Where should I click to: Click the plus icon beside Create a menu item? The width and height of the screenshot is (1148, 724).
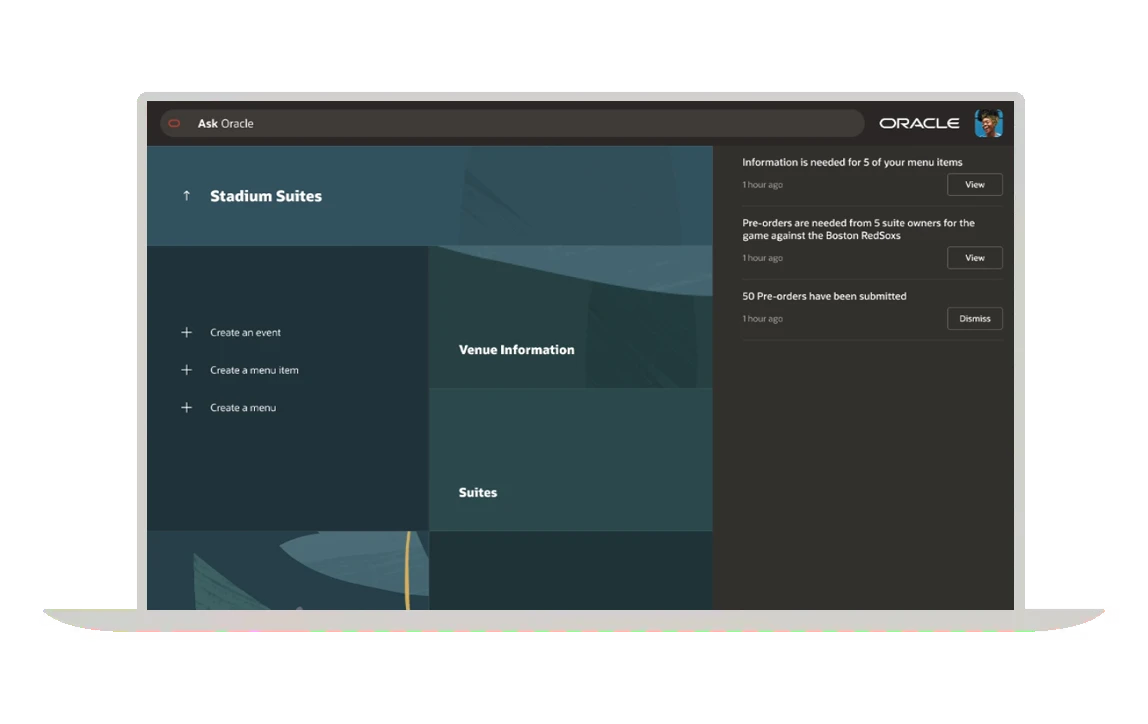(x=186, y=370)
